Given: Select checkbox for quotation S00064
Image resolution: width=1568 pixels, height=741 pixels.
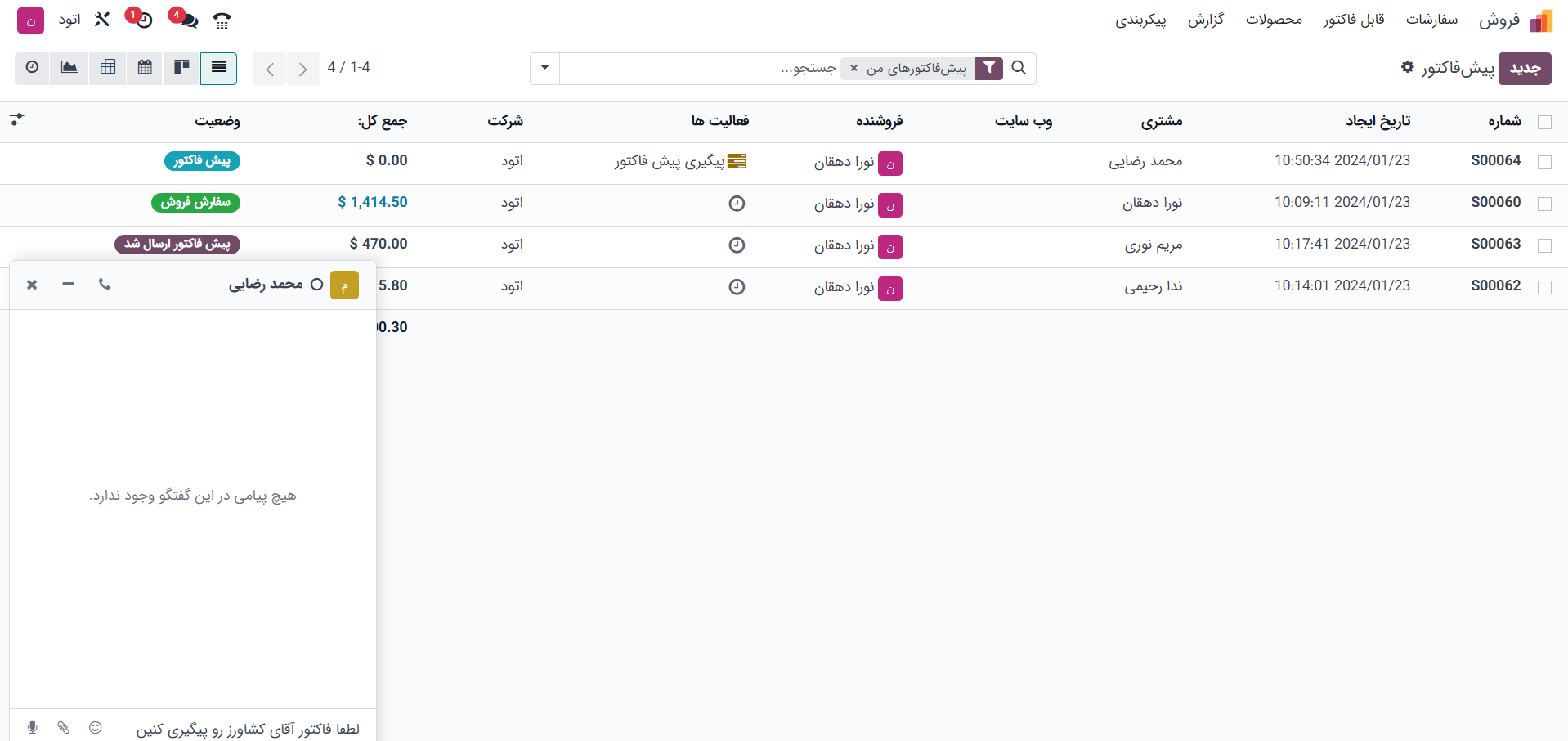Looking at the screenshot, I should point(1544,162).
